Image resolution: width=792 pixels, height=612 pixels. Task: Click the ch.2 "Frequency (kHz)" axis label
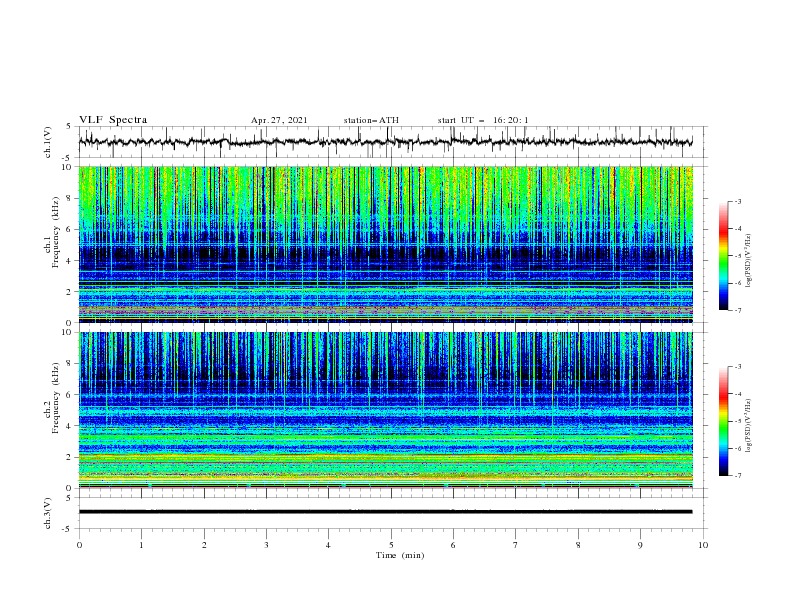click(56, 397)
